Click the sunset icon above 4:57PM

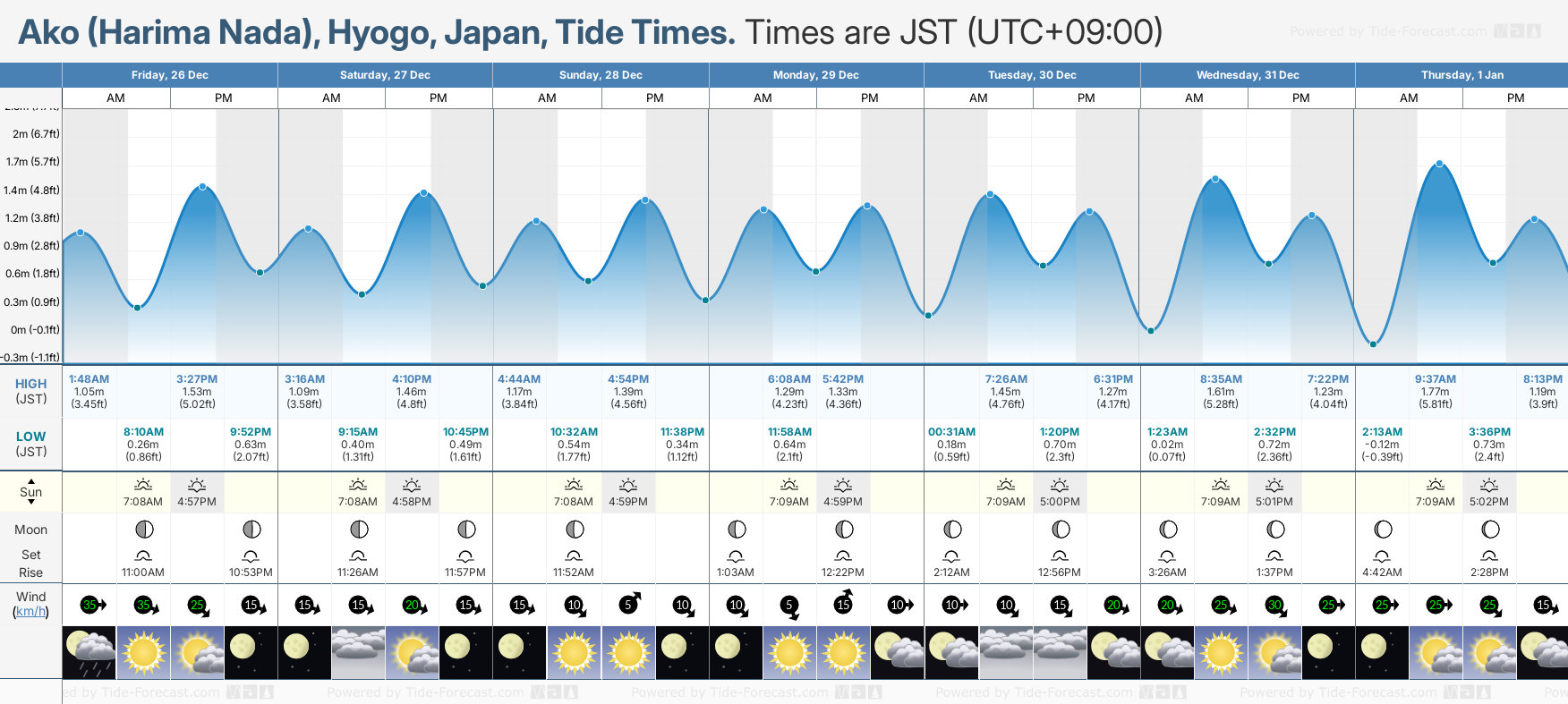197,485
